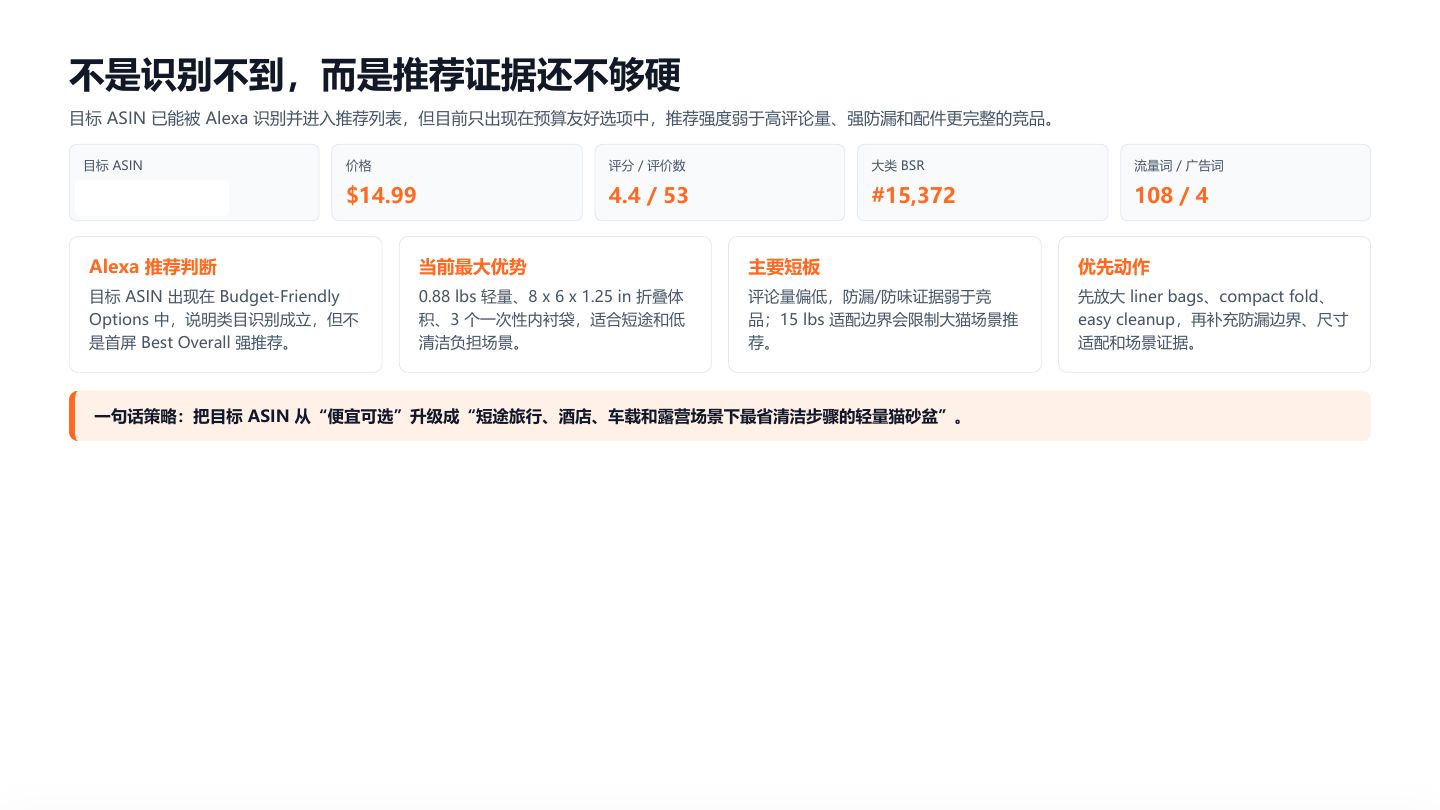Click the 流量词 / 广告词 label

point(1179,166)
